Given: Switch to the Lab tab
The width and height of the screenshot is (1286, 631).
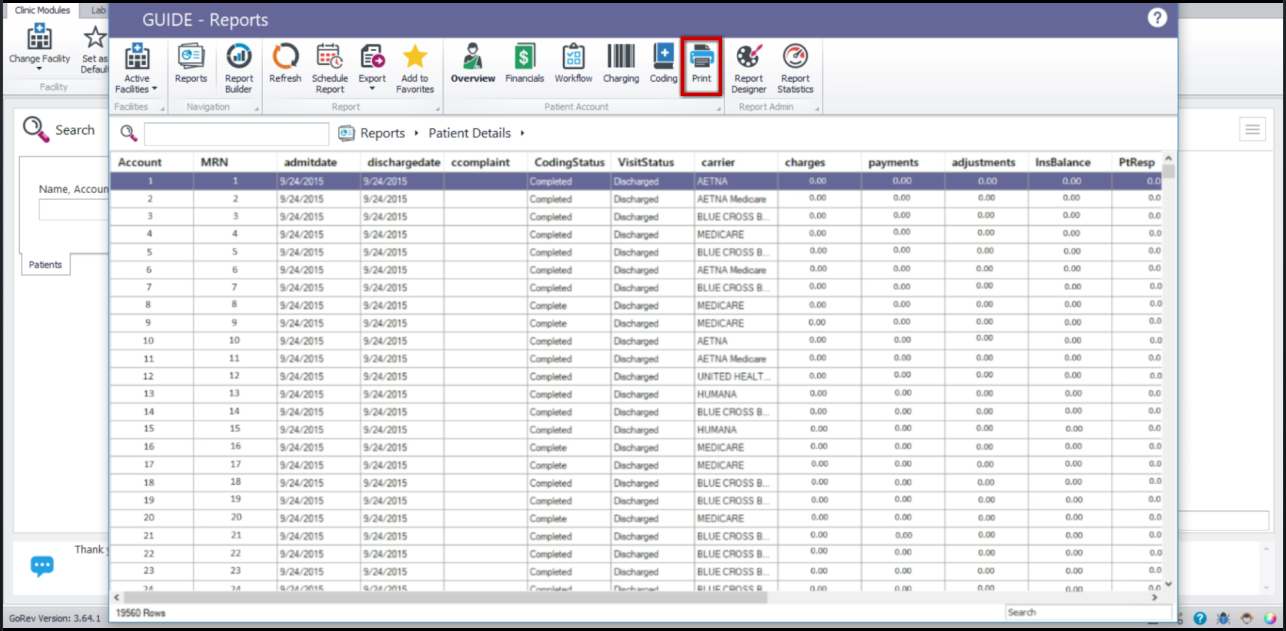Looking at the screenshot, I should pos(99,9).
